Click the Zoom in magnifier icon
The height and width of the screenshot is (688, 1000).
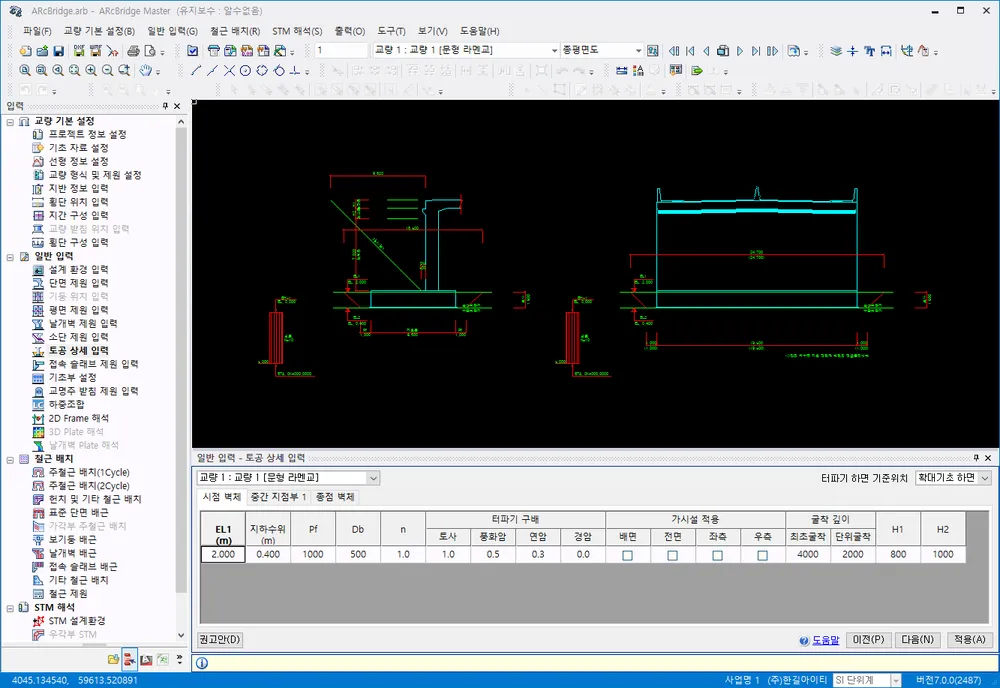coord(91,71)
